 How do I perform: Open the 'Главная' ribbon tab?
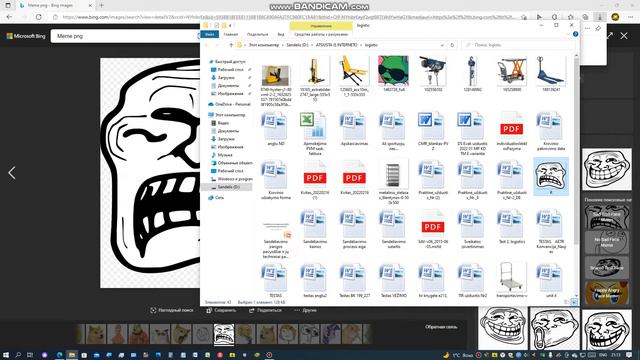pos(231,34)
